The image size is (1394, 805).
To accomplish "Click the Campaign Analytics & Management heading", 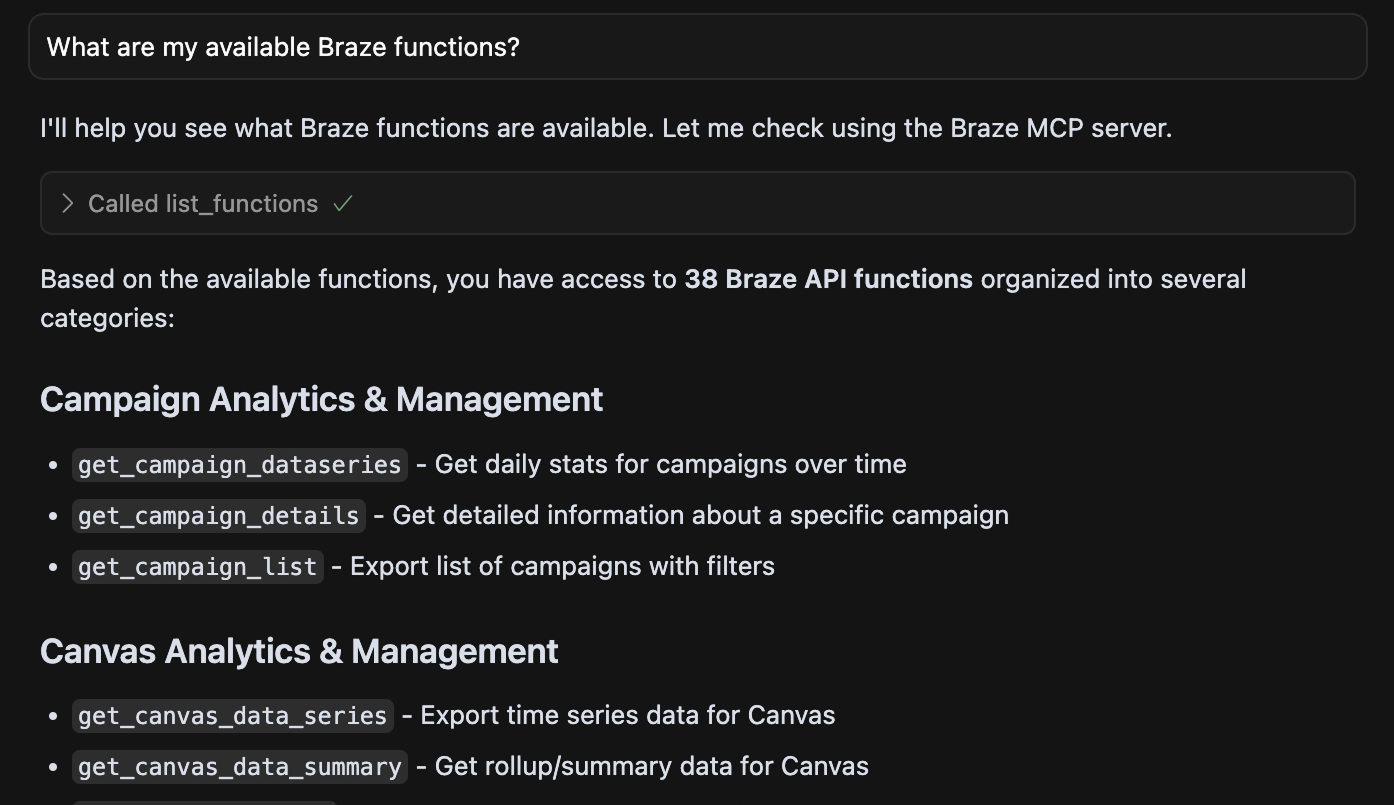I will coord(321,399).
